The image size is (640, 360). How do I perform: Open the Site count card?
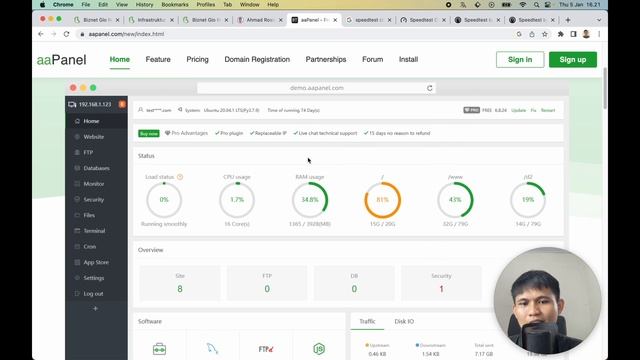tap(180, 283)
